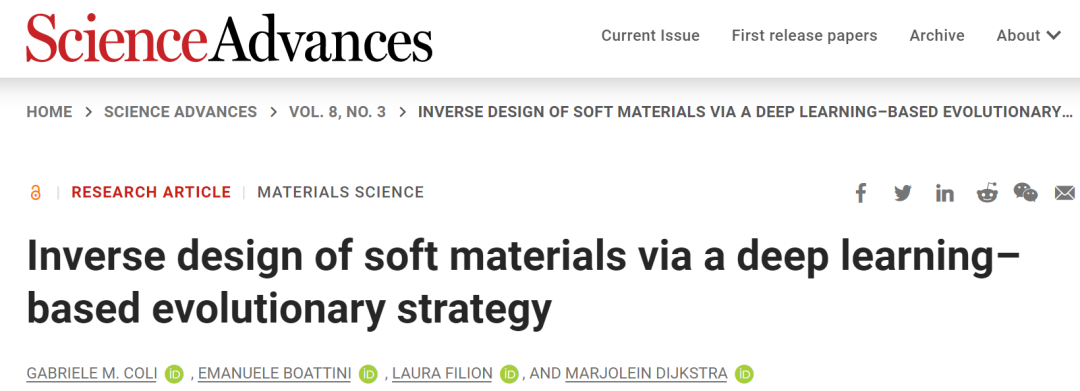Navigate to HOME breadcrumb
The height and width of the screenshot is (391, 1080).
point(49,112)
